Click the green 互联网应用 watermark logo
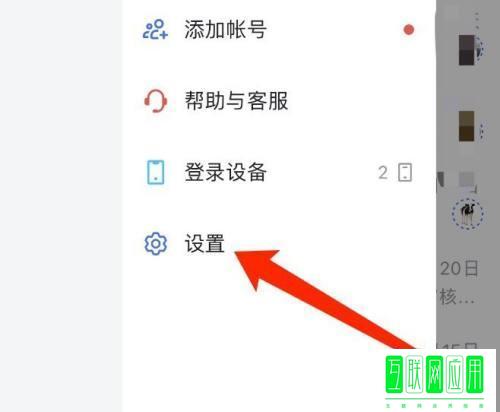 click(x=435, y=380)
